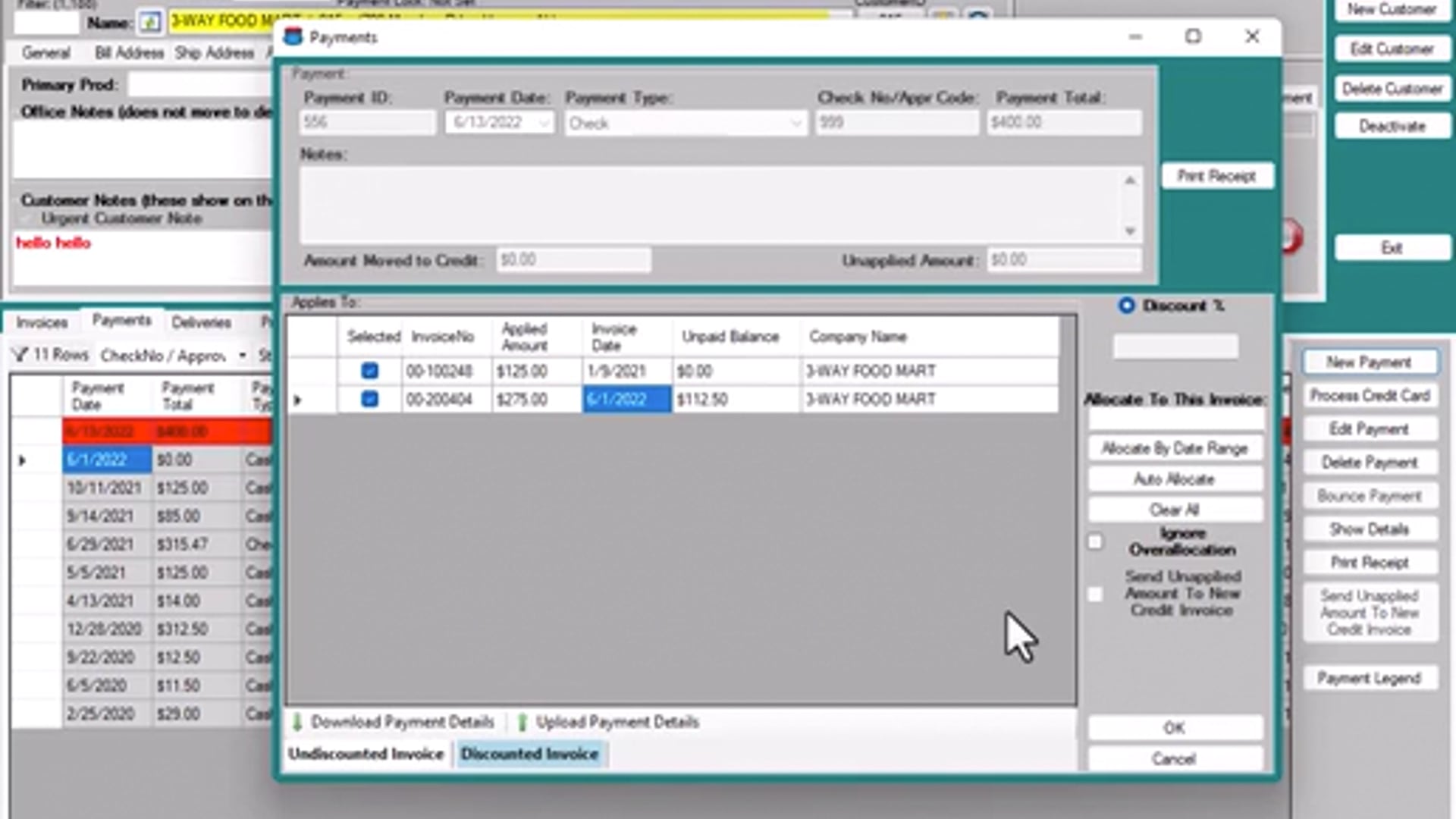1456x819 pixels.
Task: Switch to the Undiscounted Invoice tab
Action: (366, 754)
